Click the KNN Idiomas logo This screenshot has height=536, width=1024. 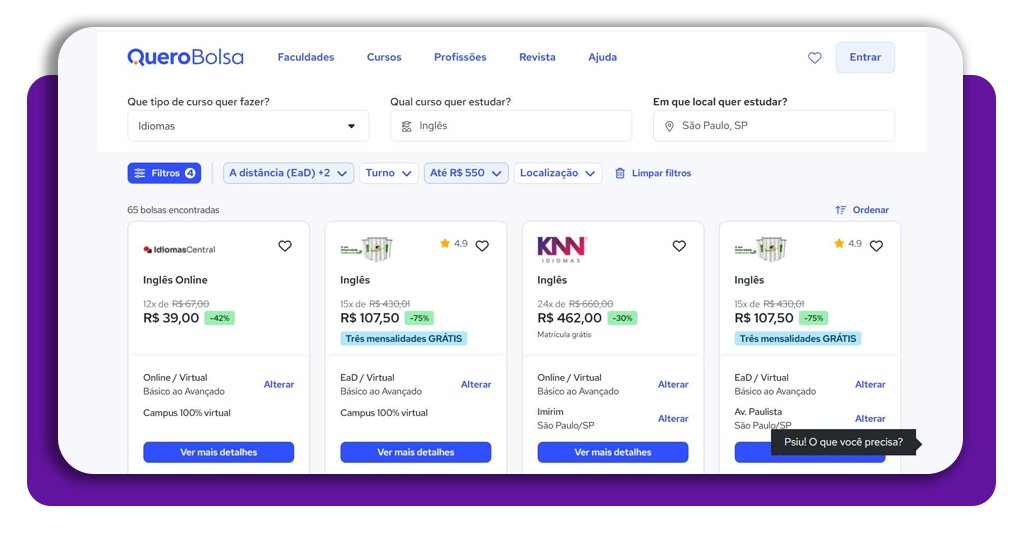[561, 248]
